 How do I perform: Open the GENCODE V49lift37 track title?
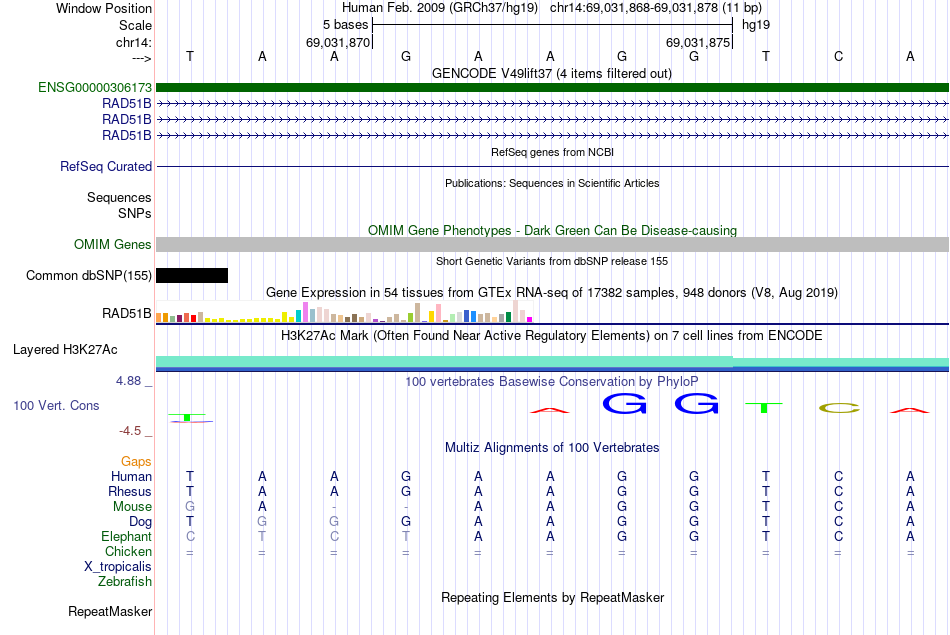(552, 74)
